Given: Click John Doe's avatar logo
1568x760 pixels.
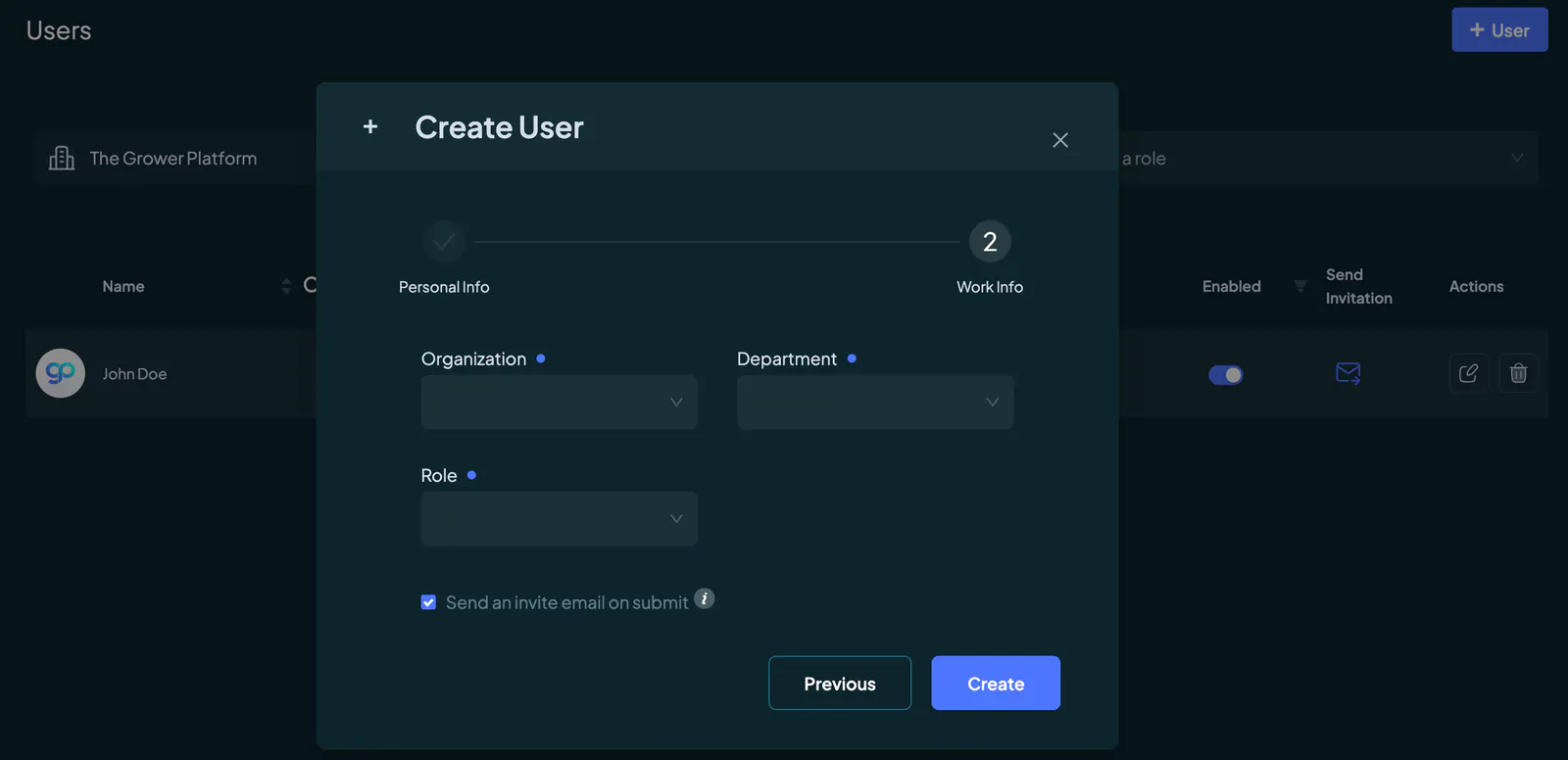Looking at the screenshot, I should 61,373.
